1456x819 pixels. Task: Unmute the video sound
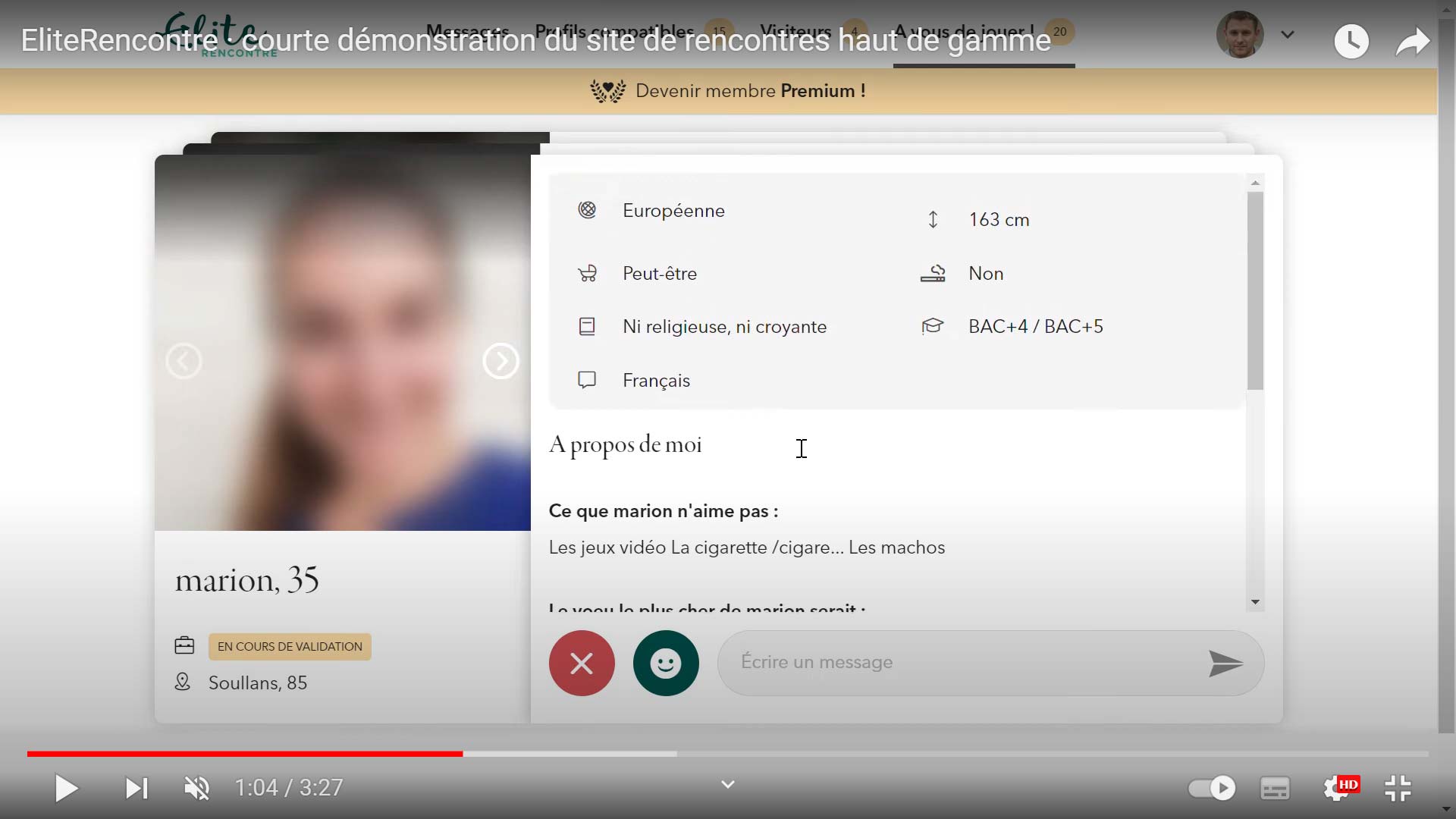(197, 789)
